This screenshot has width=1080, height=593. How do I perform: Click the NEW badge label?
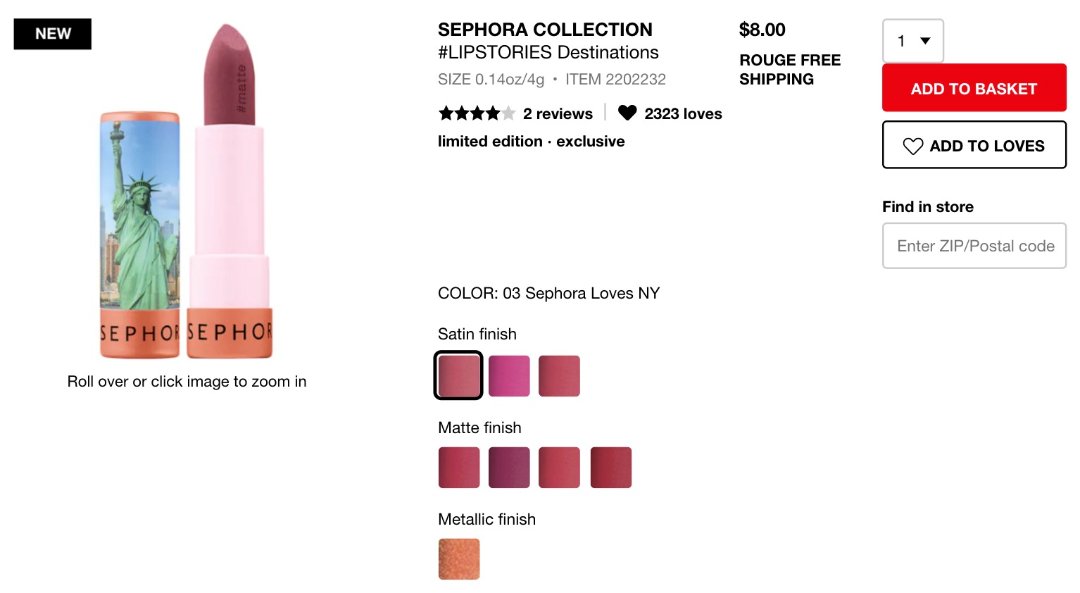(x=53, y=34)
